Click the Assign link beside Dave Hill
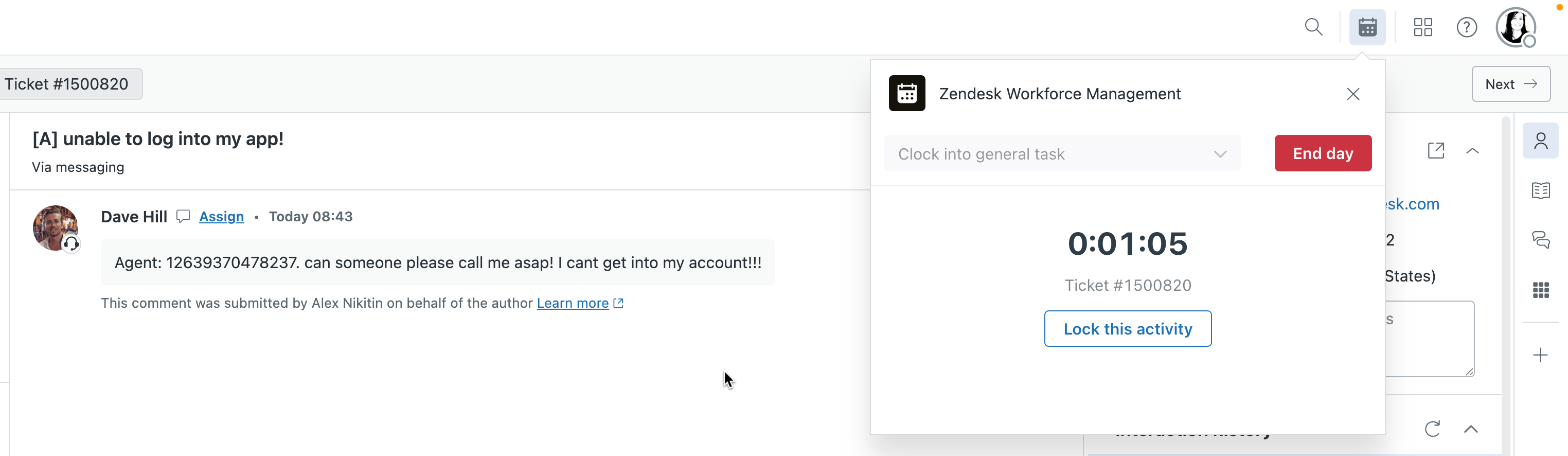 222,217
